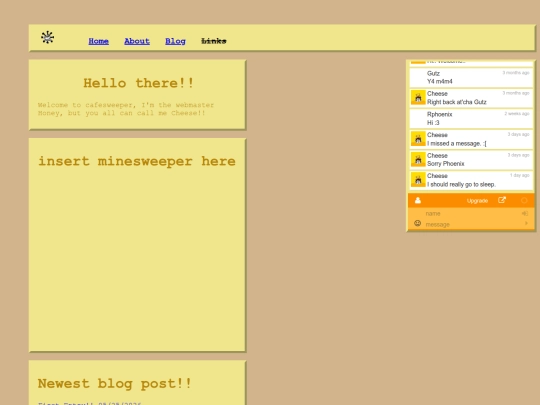Click the 'Welcome to cafesweeper' intro paragraph

click(126, 109)
